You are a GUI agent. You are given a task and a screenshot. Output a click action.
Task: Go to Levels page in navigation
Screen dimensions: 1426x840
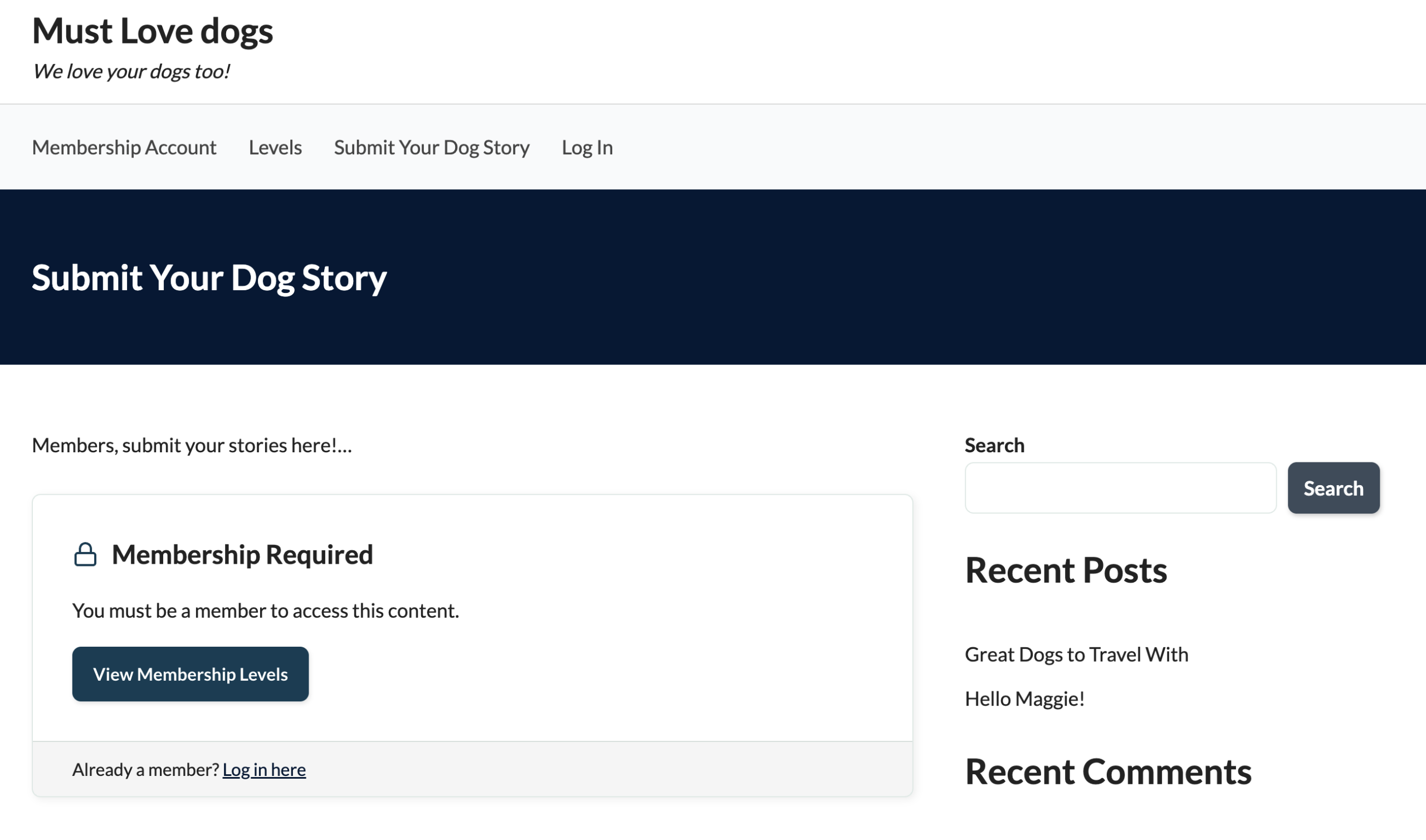point(275,147)
